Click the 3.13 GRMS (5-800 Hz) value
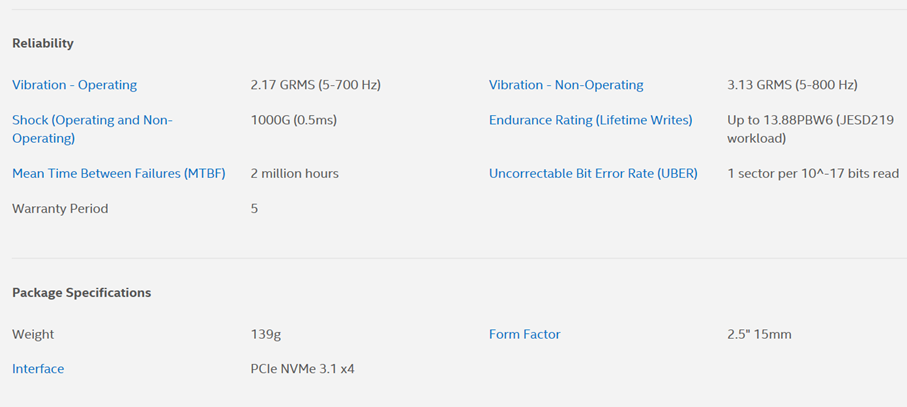907x407 pixels. [792, 85]
